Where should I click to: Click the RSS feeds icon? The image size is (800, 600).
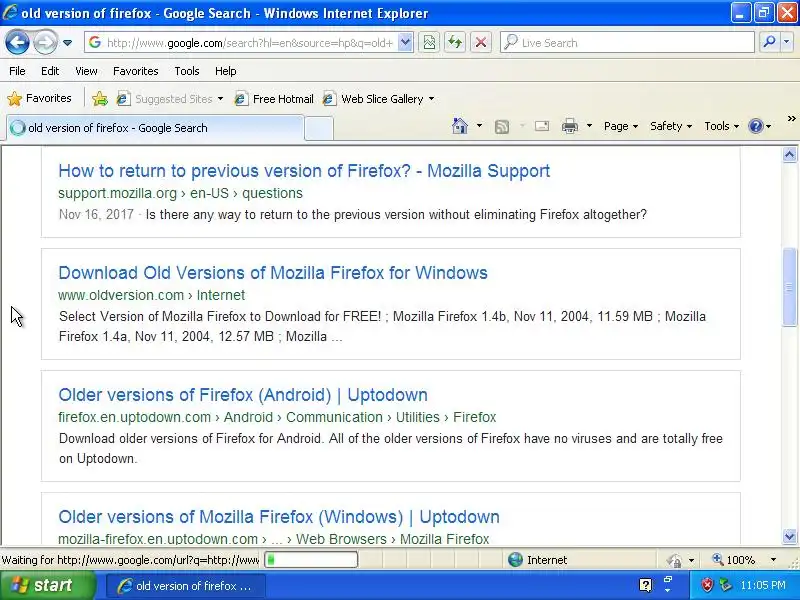click(x=502, y=127)
